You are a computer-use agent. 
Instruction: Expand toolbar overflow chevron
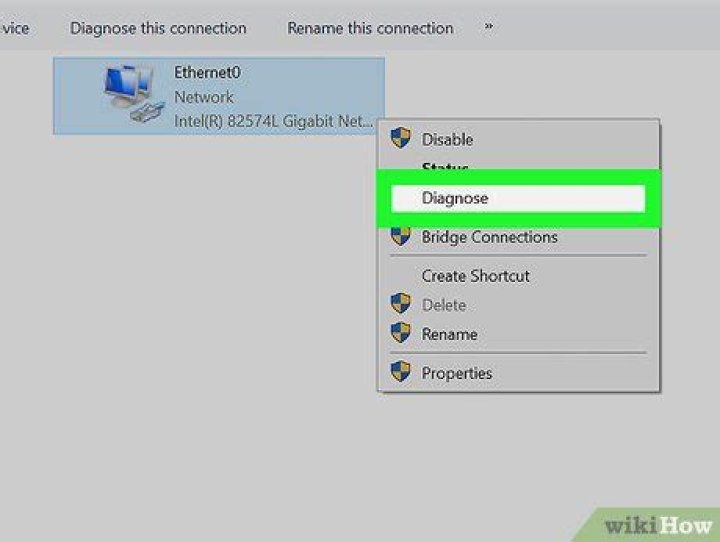pyautogui.click(x=489, y=27)
